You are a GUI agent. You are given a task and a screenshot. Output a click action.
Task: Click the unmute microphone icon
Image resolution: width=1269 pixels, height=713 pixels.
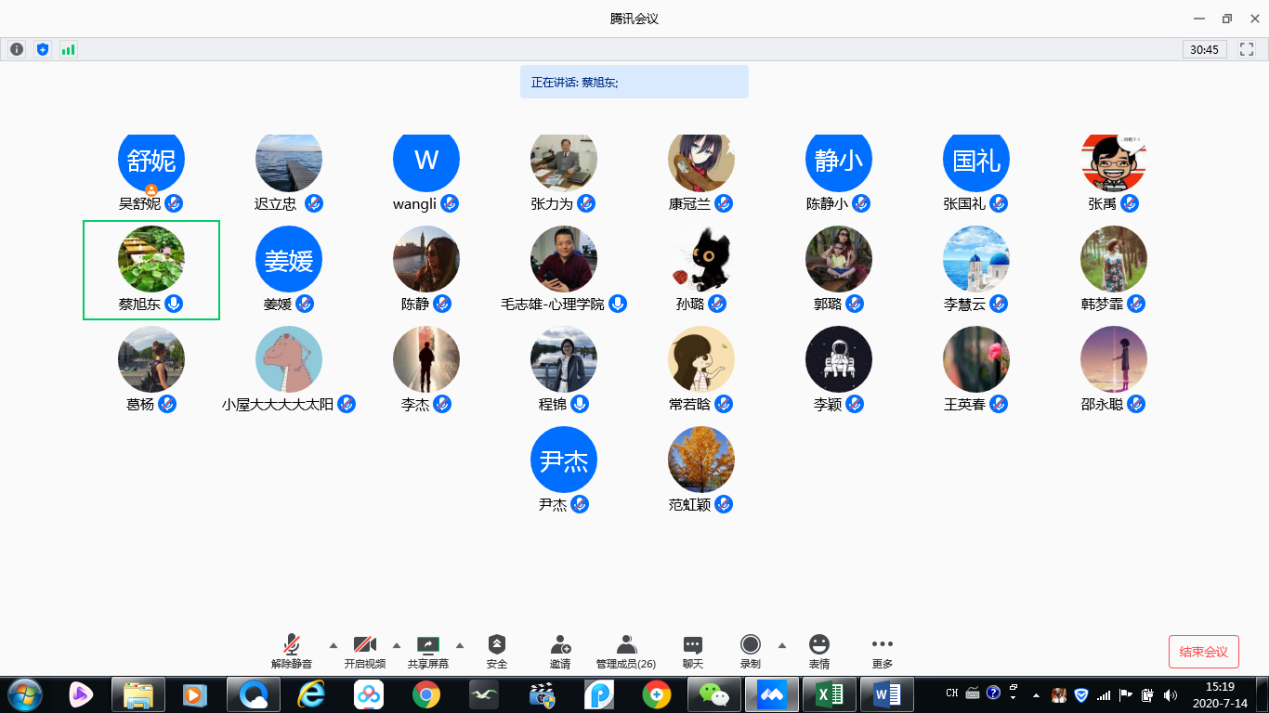point(291,644)
